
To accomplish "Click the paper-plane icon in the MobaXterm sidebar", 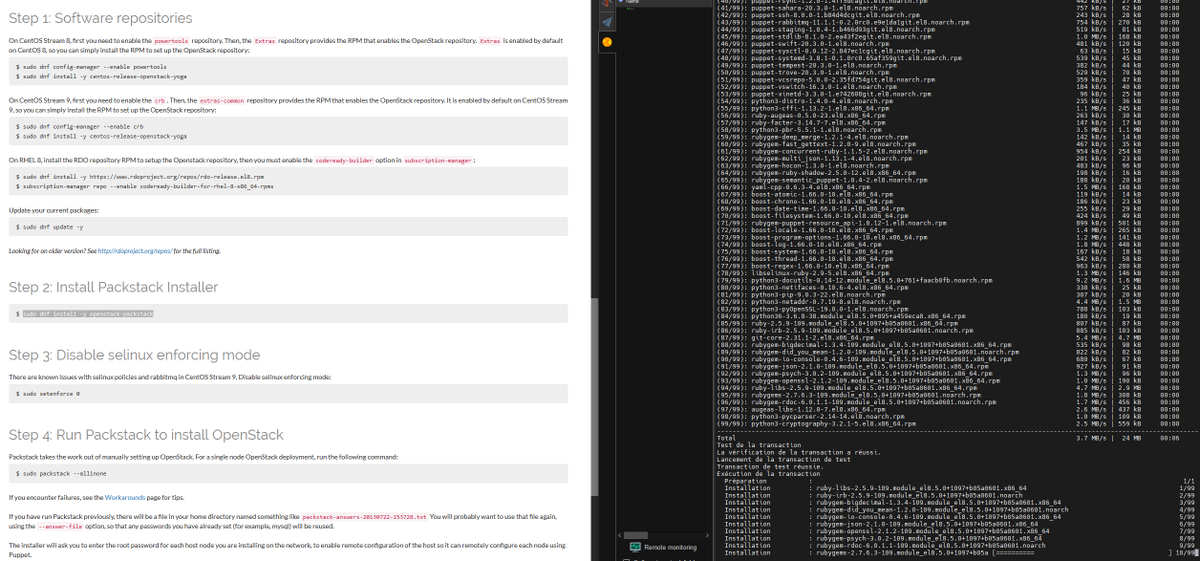I will click(x=606, y=23).
